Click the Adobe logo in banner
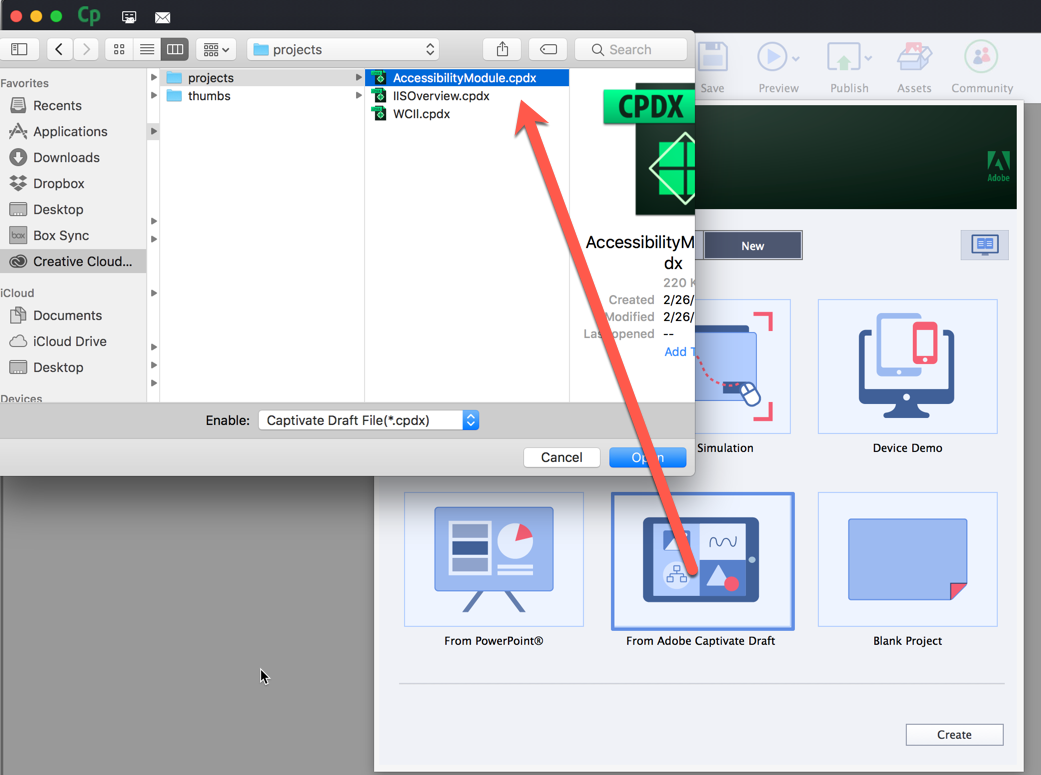This screenshot has height=775, width=1041. (998, 165)
